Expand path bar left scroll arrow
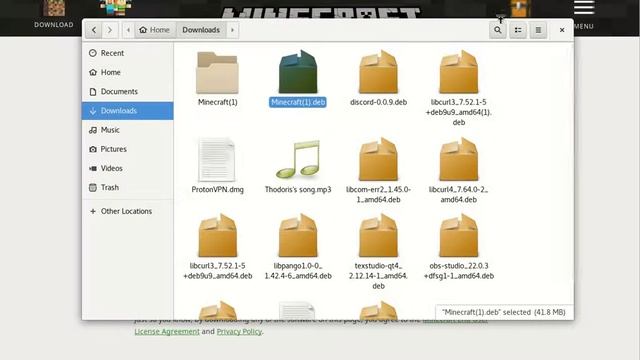Image resolution: width=640 pixels, height=360 pixels. click(128, 30)
